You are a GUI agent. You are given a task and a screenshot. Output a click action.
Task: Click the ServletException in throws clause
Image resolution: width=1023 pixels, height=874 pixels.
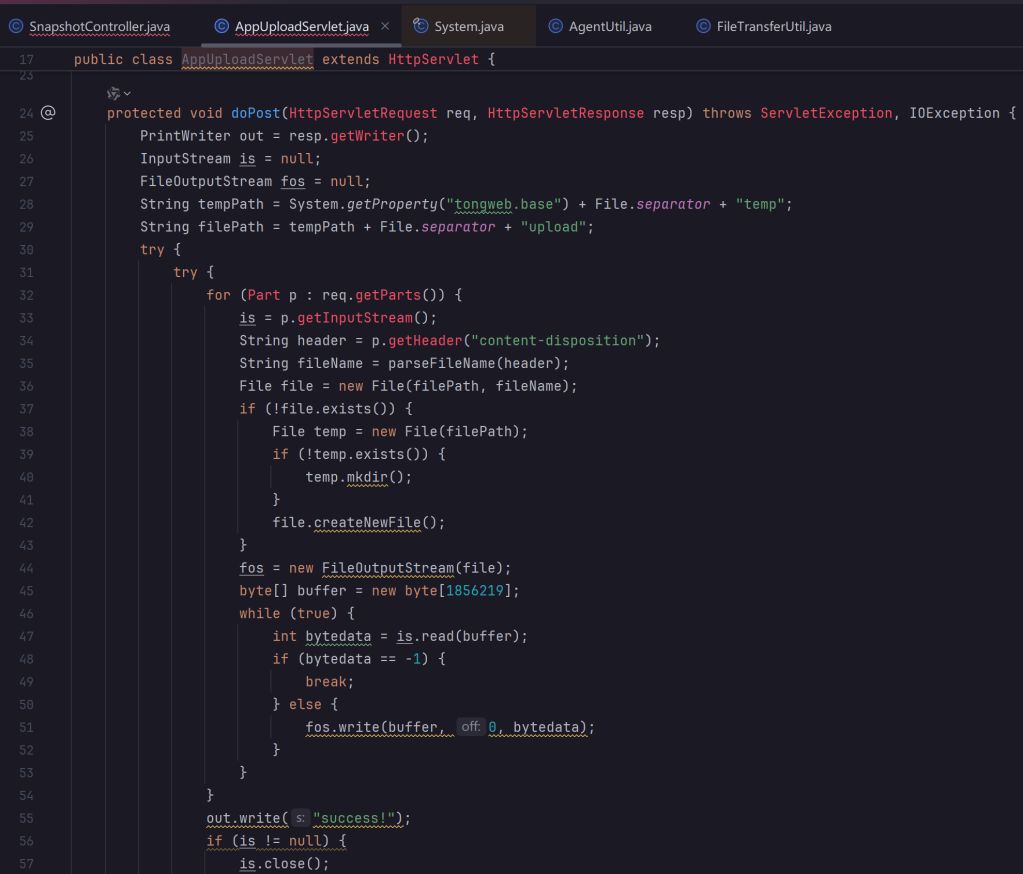tap(826, 113)
